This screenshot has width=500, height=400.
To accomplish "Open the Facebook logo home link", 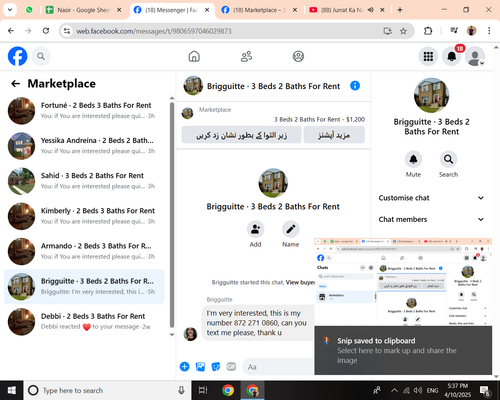I will pos(17,56).
